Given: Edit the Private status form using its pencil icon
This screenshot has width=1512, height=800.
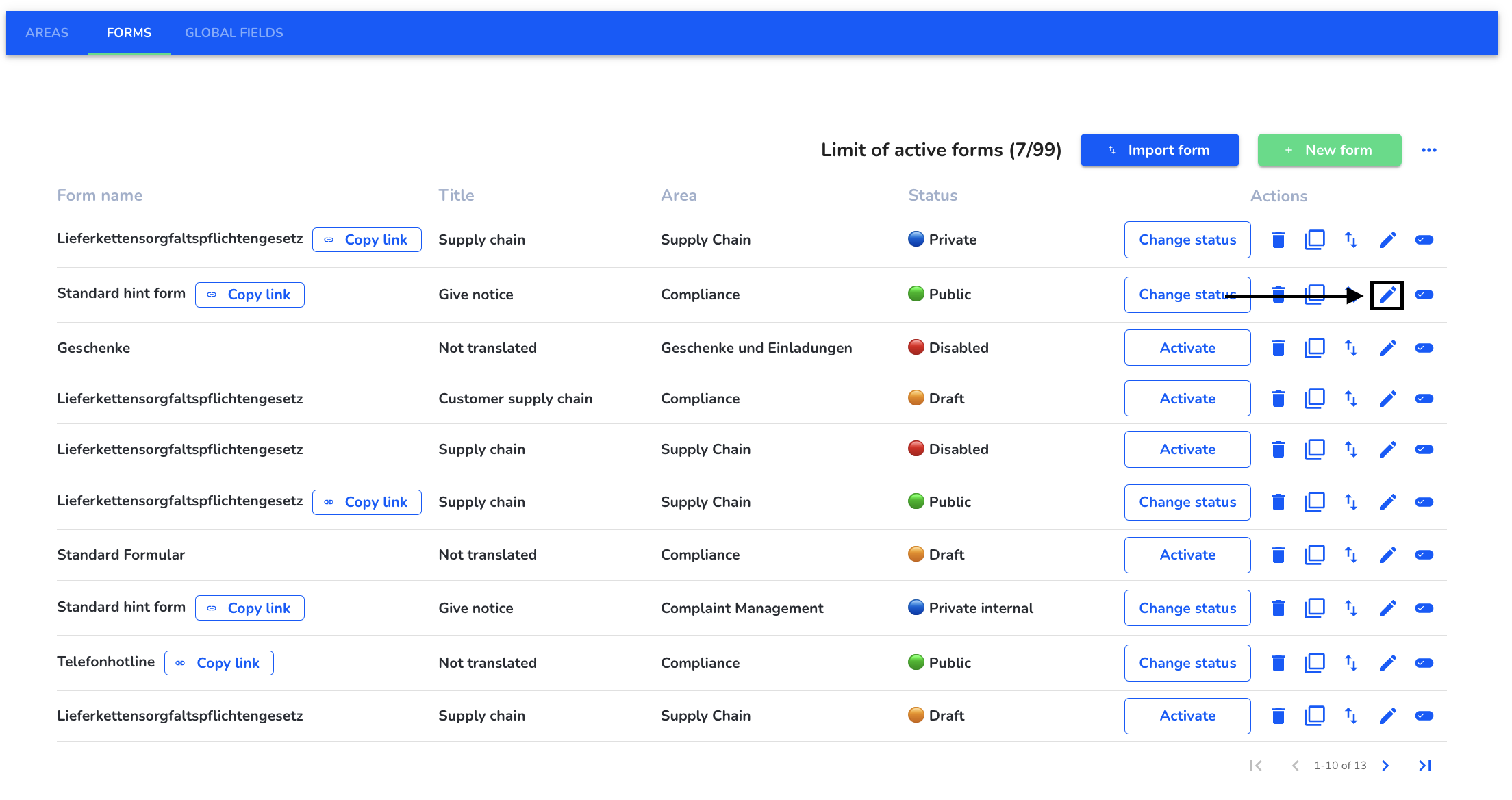Looking at the screenshot, I should tap(1387, 240).
